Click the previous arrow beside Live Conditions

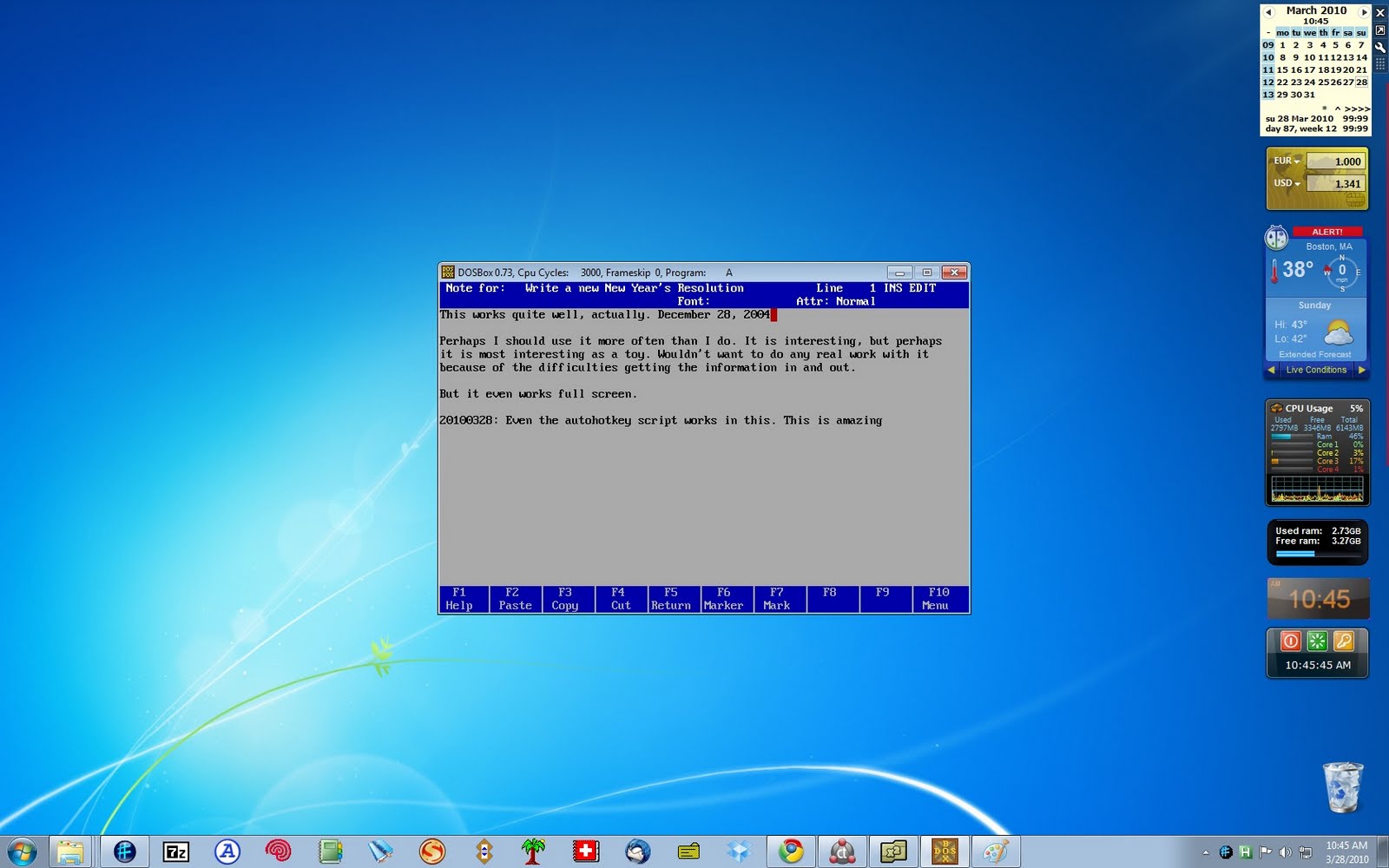(1272, 370)
